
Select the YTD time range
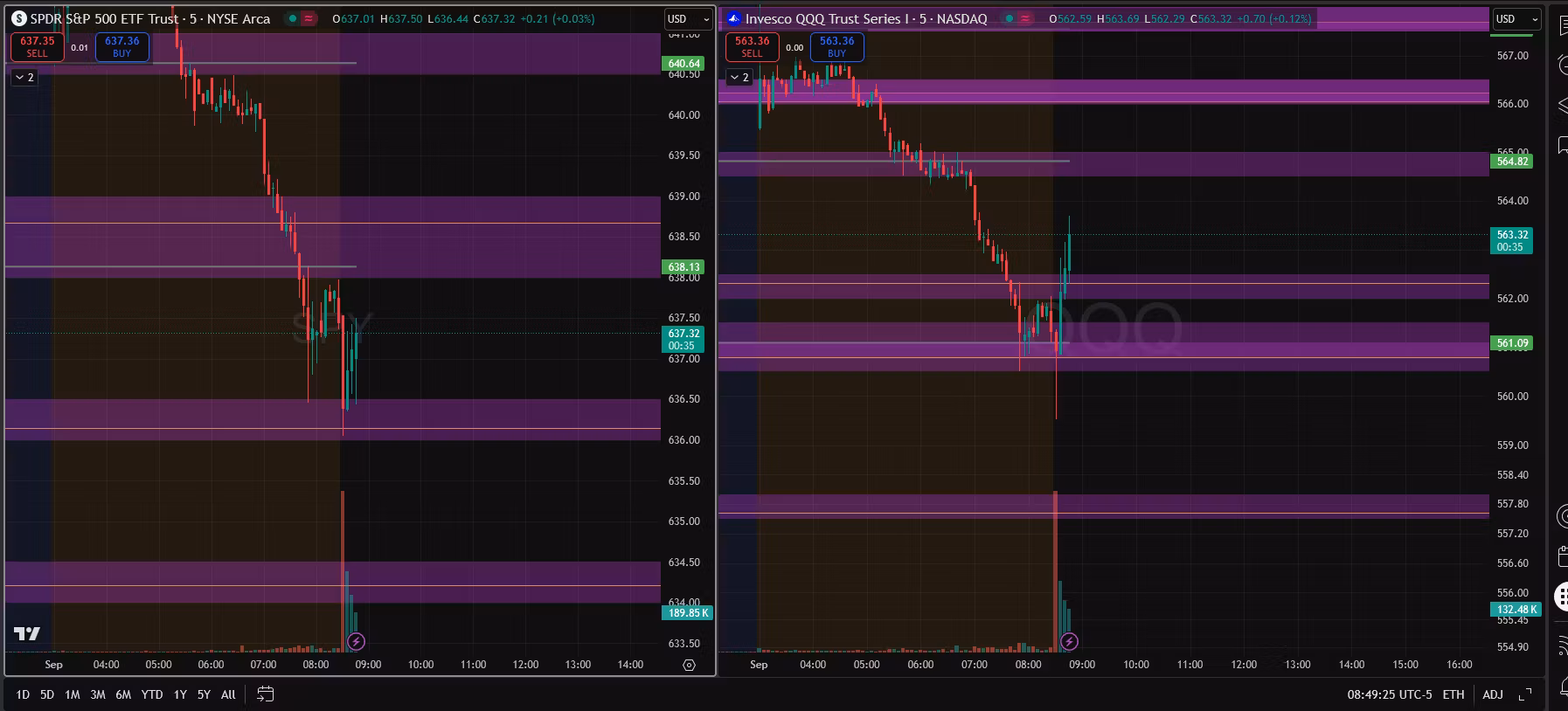pyautogui.click(x=152, y=694)
